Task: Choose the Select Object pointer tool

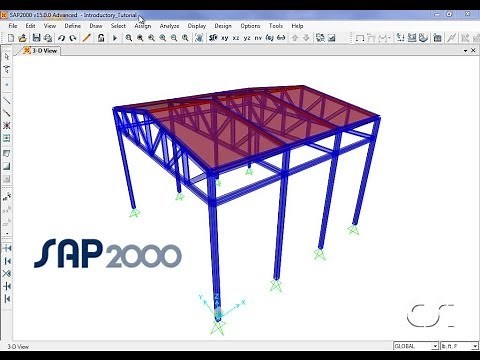Action: click(x=7, y=57)
